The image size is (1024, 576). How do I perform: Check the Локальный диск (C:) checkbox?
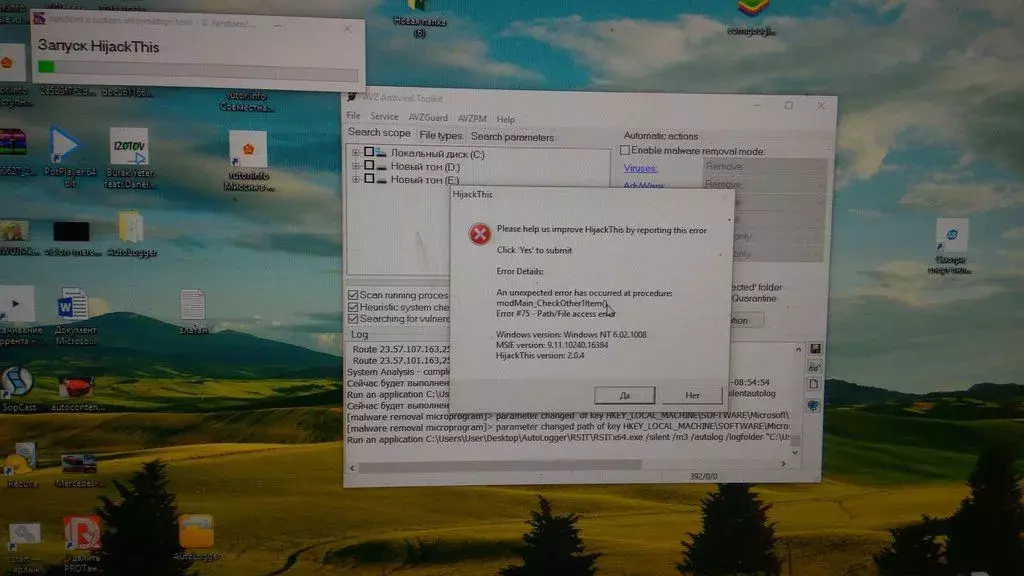[369, 152]
